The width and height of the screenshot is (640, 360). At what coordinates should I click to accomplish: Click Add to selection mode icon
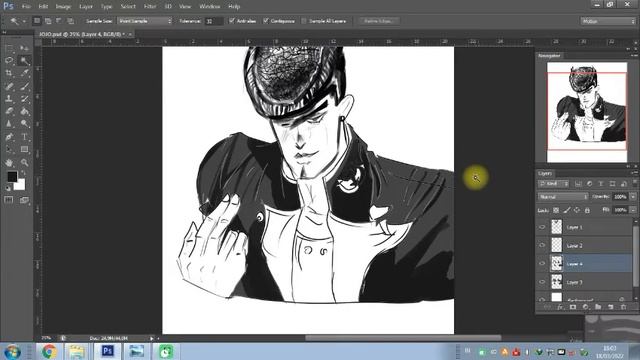coord(48,21)
